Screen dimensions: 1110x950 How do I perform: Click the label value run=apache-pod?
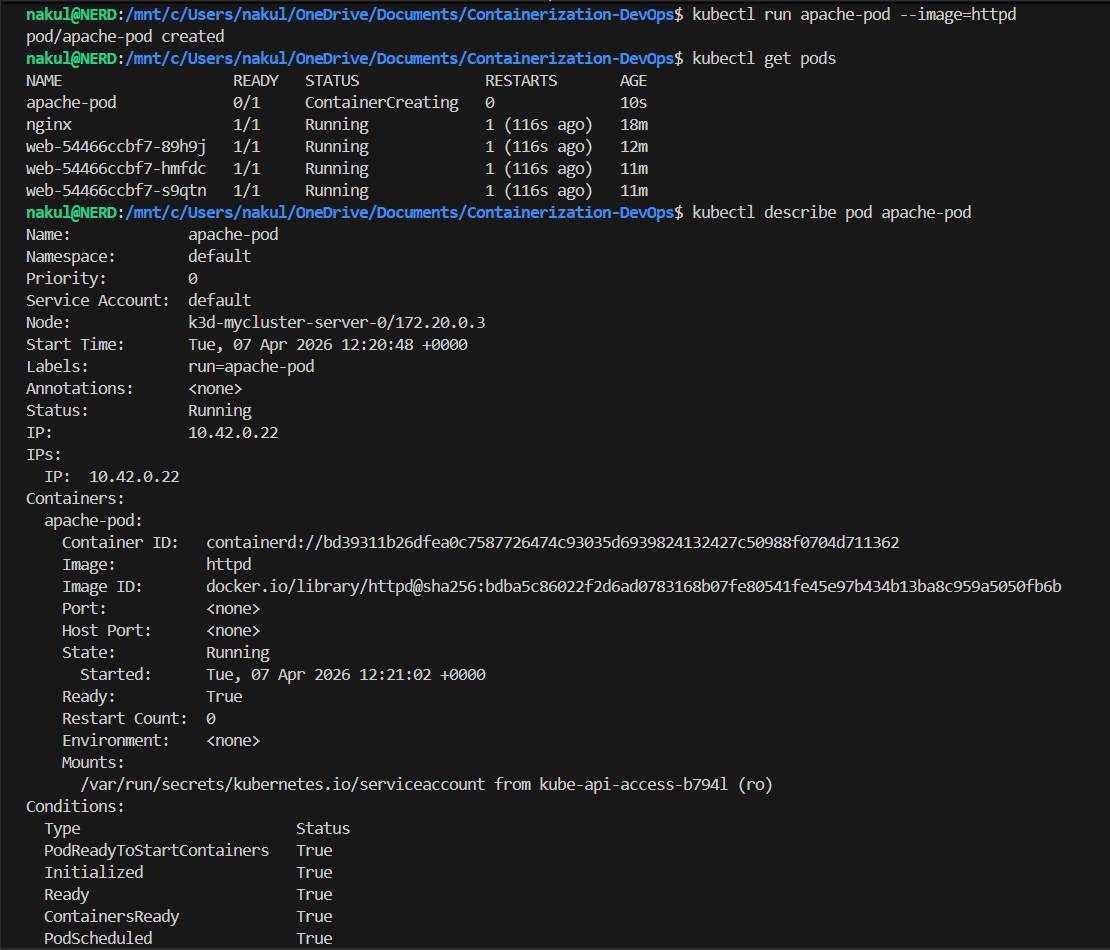pyautogui.click(x=251, y=366)
